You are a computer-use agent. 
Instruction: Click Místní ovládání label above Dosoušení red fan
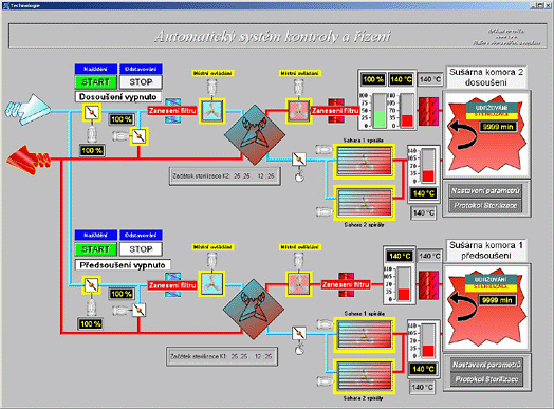tap(299, 73)
